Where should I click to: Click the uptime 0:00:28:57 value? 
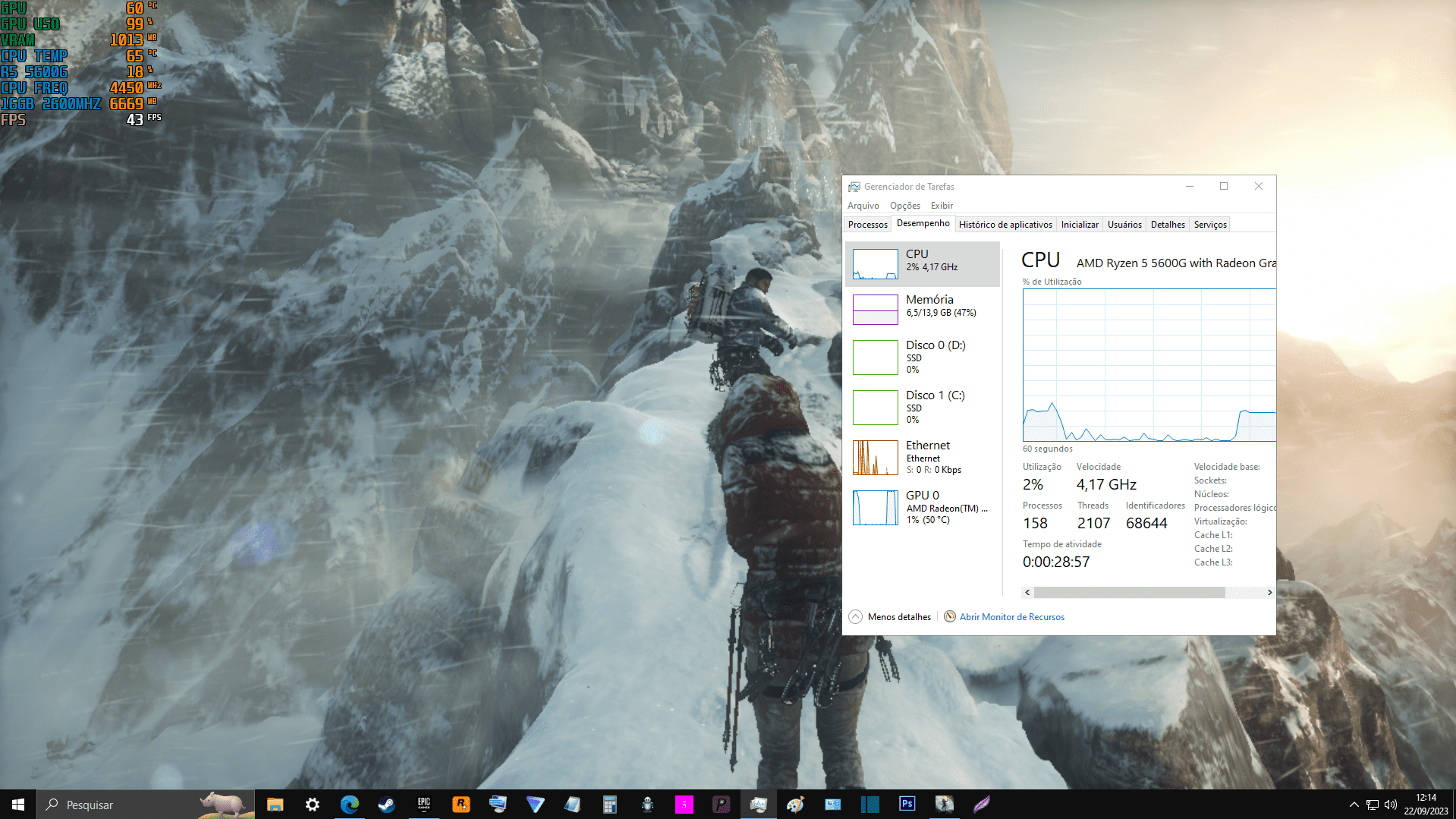tap(1056, 562)
